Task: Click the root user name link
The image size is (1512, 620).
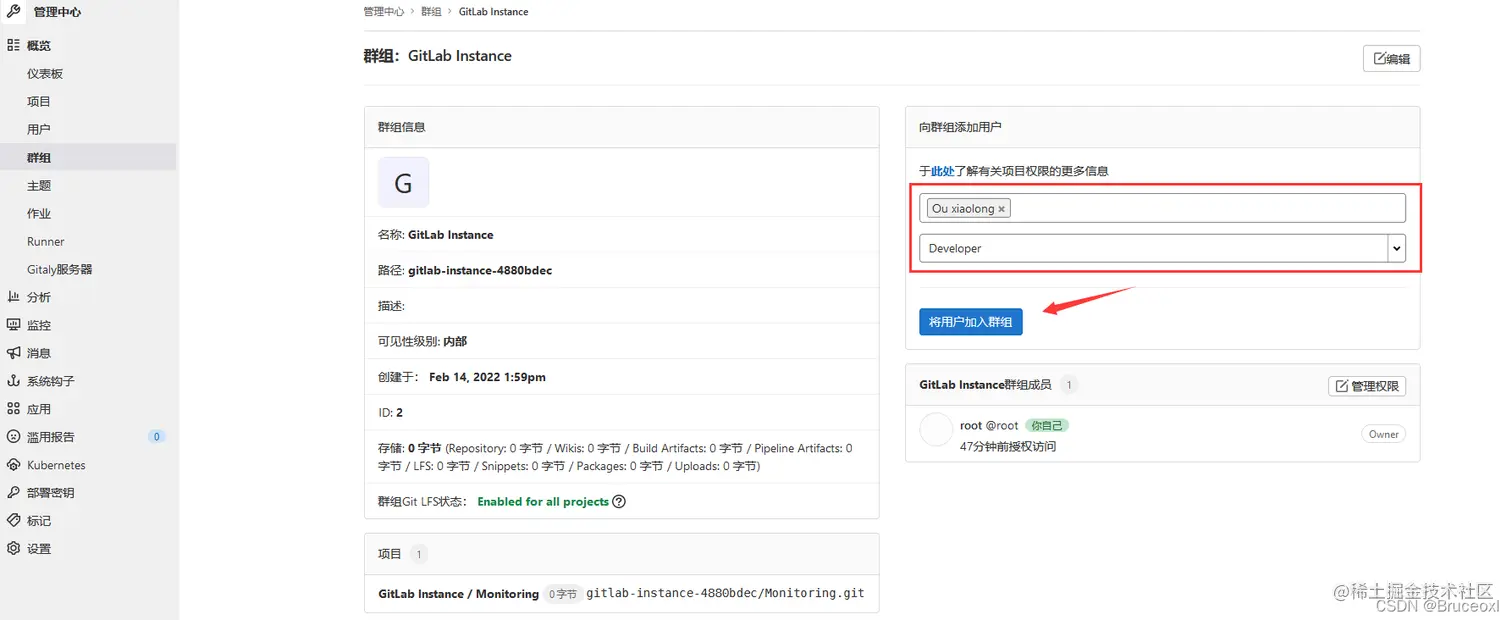Action: click(x=971, y=426)
